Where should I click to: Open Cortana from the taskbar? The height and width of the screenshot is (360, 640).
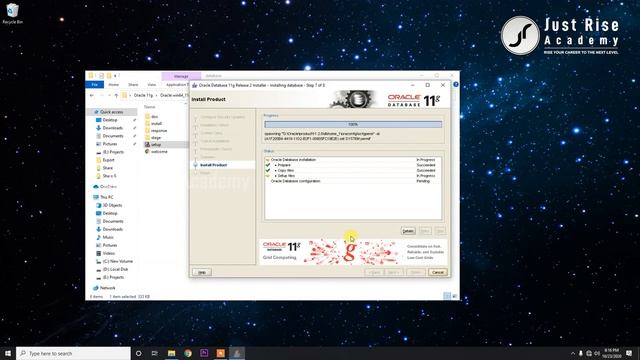point(138,353)
